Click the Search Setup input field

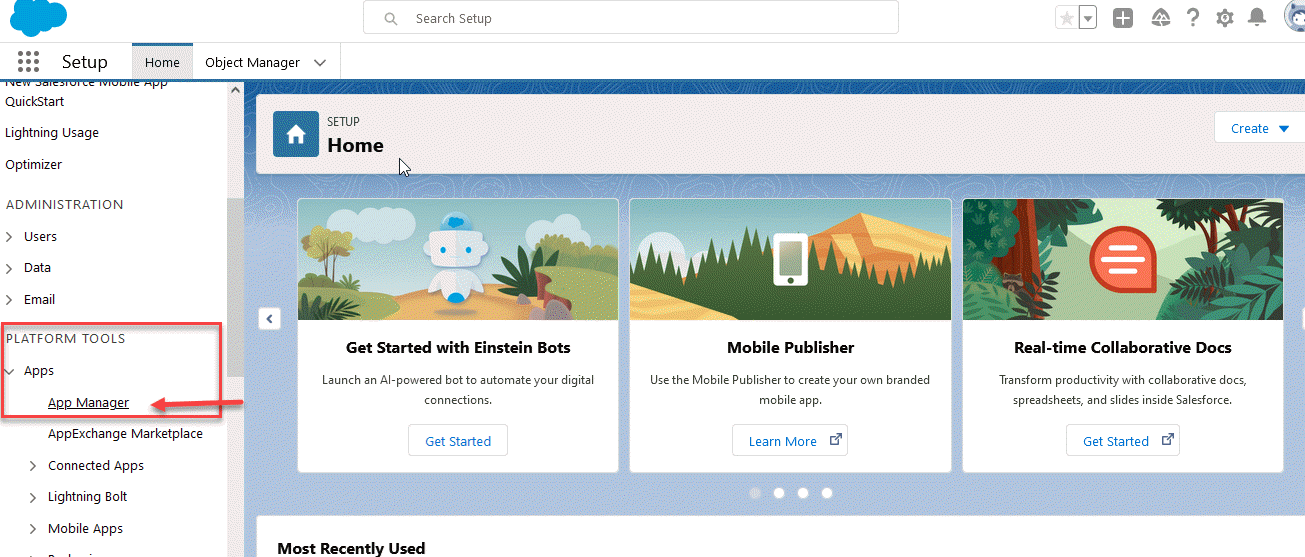pyautogui.click(x=640, y=18)
